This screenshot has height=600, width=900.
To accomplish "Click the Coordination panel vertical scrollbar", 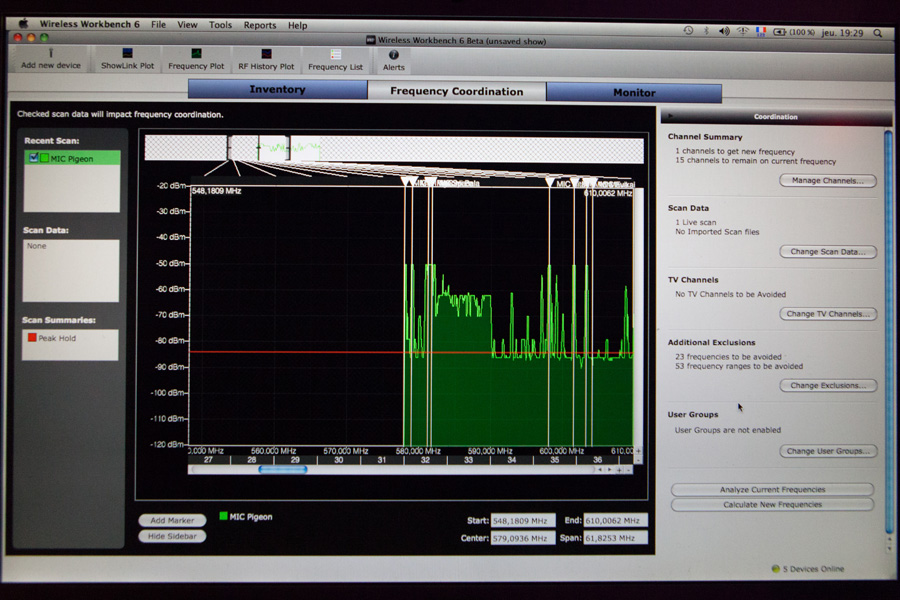I will point(888,333).
